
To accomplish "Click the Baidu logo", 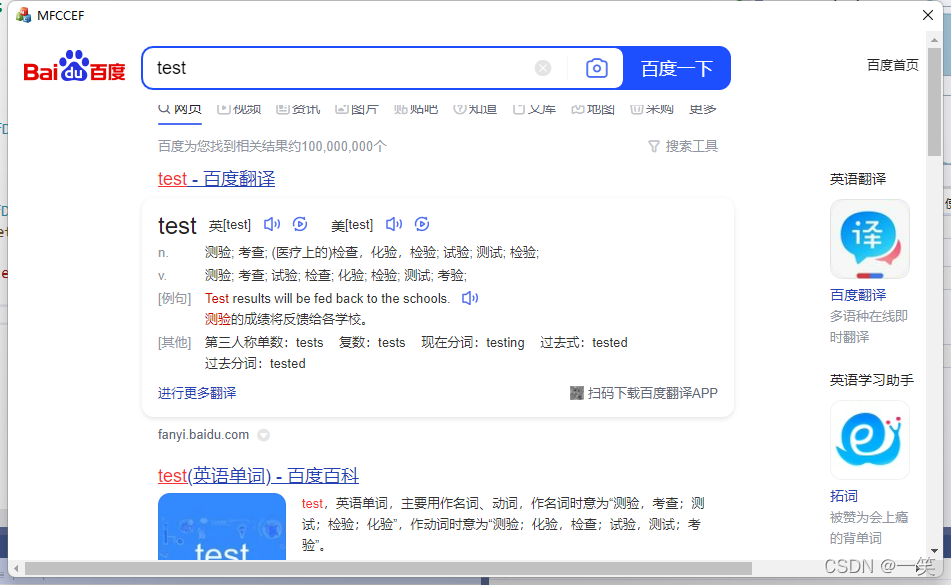I will tap(74, 67).
